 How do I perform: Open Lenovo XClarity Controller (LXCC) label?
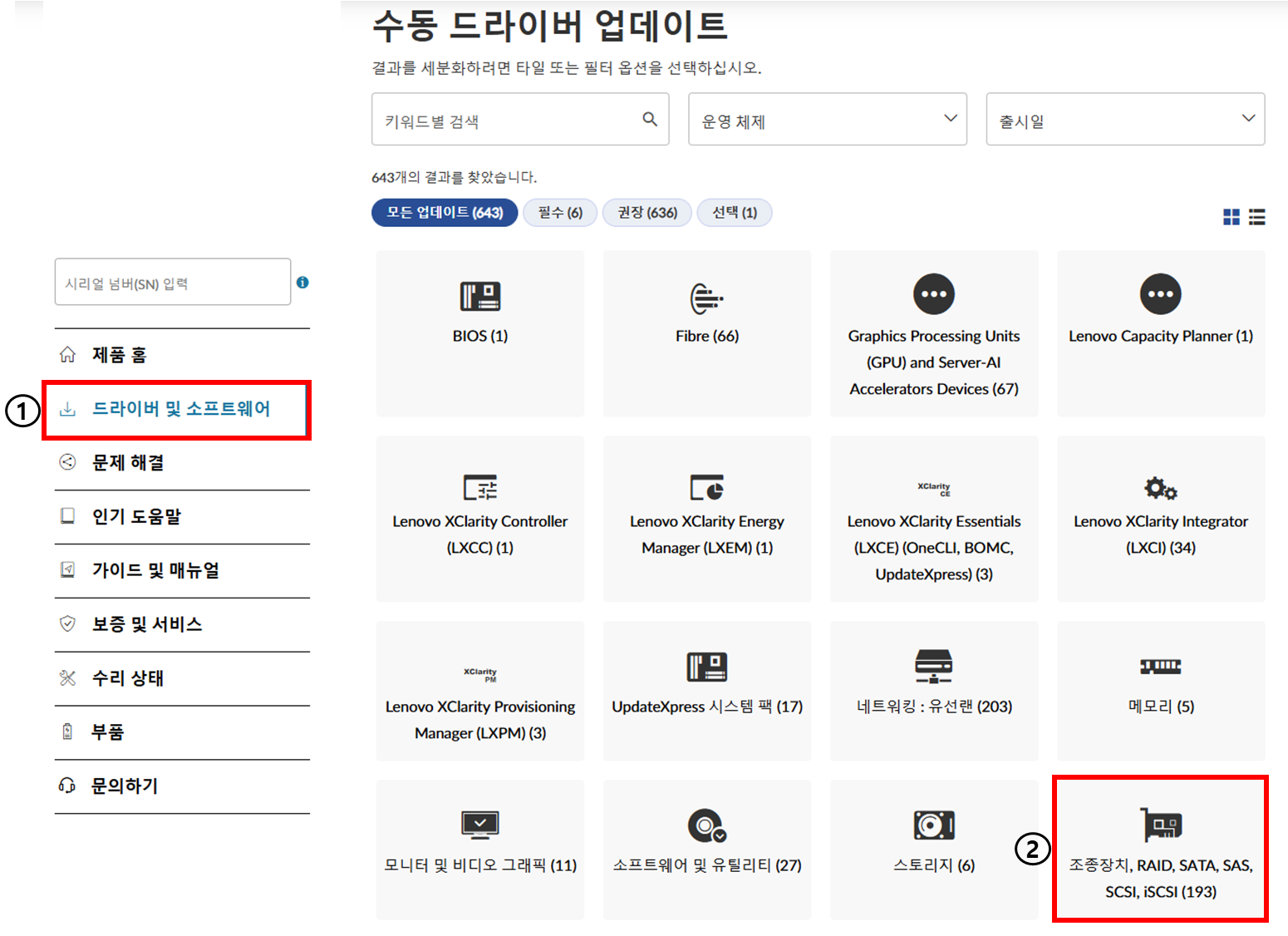click(x=480, y=535)
